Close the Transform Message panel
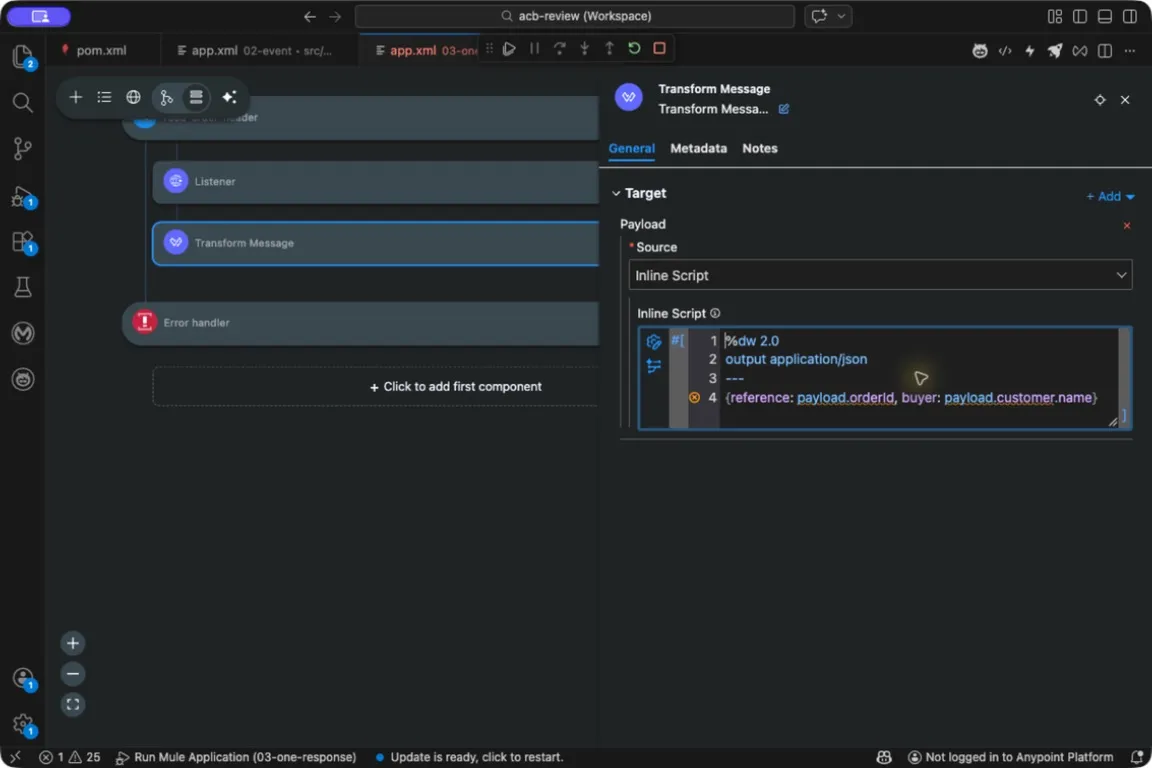This screenshot has width=1152, height=768. click(x=1125, y=100)
